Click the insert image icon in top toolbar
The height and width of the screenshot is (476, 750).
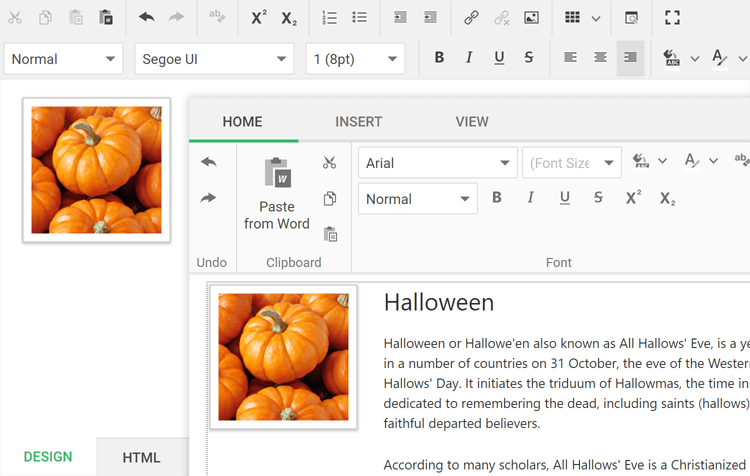(531, 18)
